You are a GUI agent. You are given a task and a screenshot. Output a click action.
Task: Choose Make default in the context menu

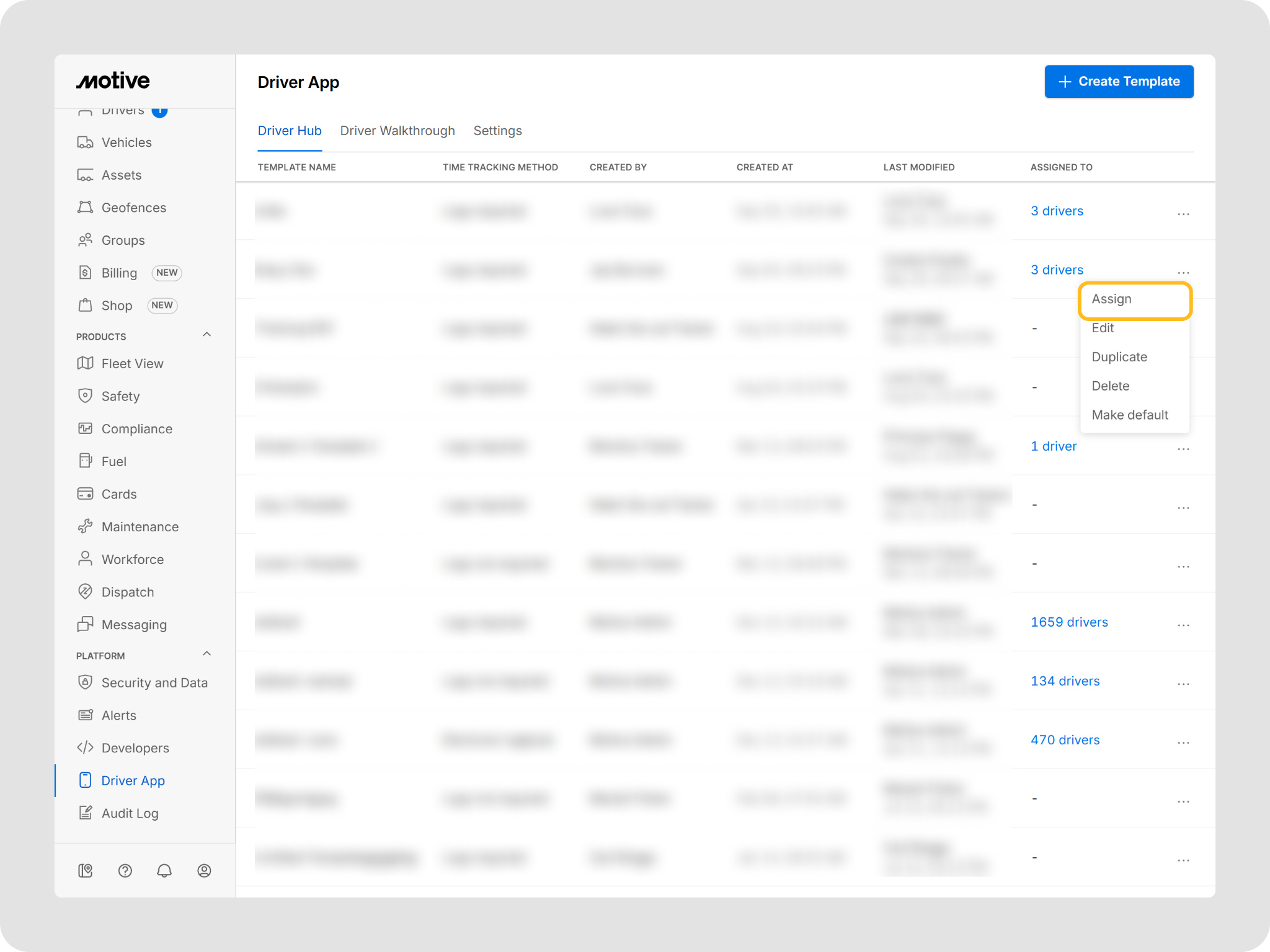[1129, 415]
